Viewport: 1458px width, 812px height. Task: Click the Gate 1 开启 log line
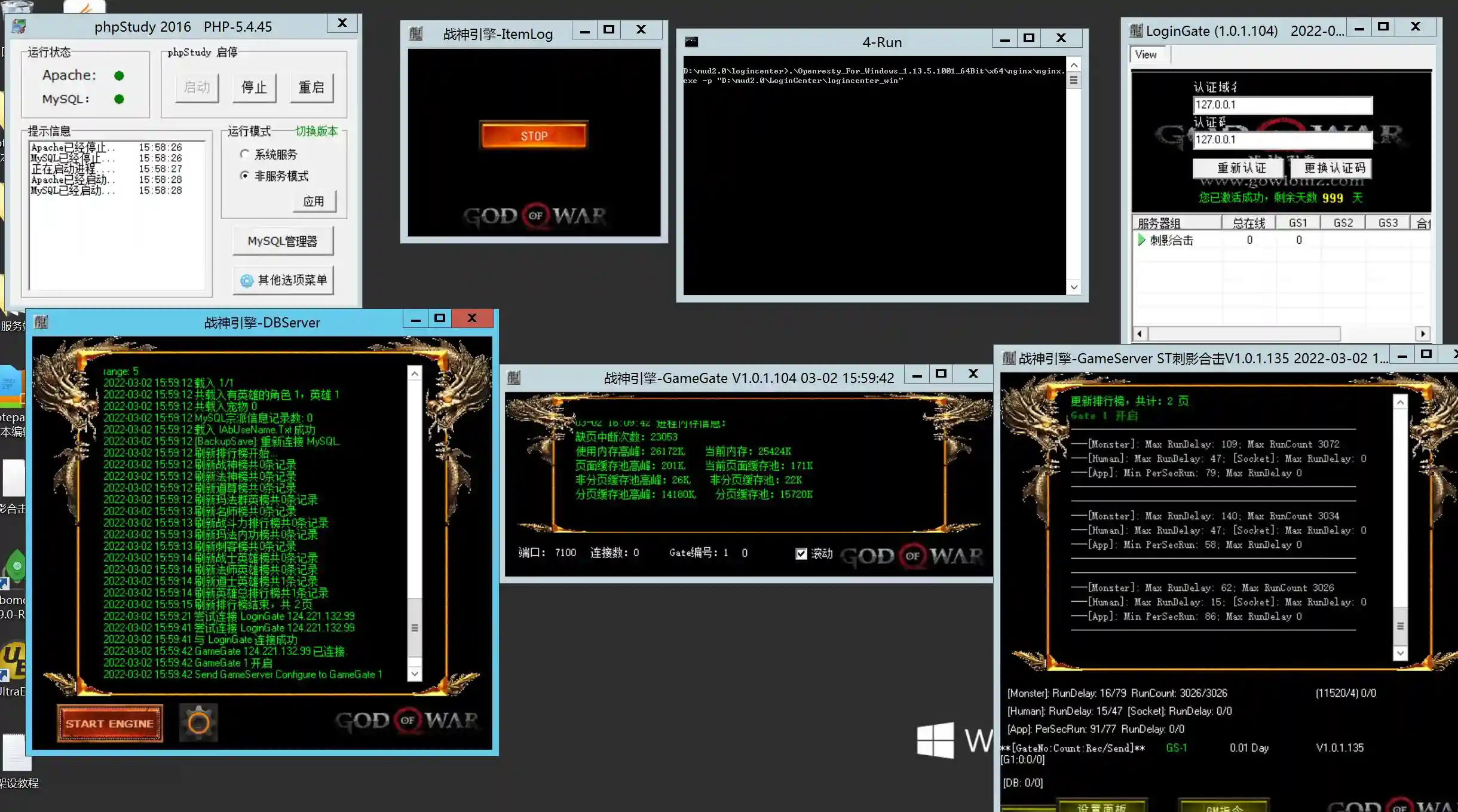click(1104, 416)
